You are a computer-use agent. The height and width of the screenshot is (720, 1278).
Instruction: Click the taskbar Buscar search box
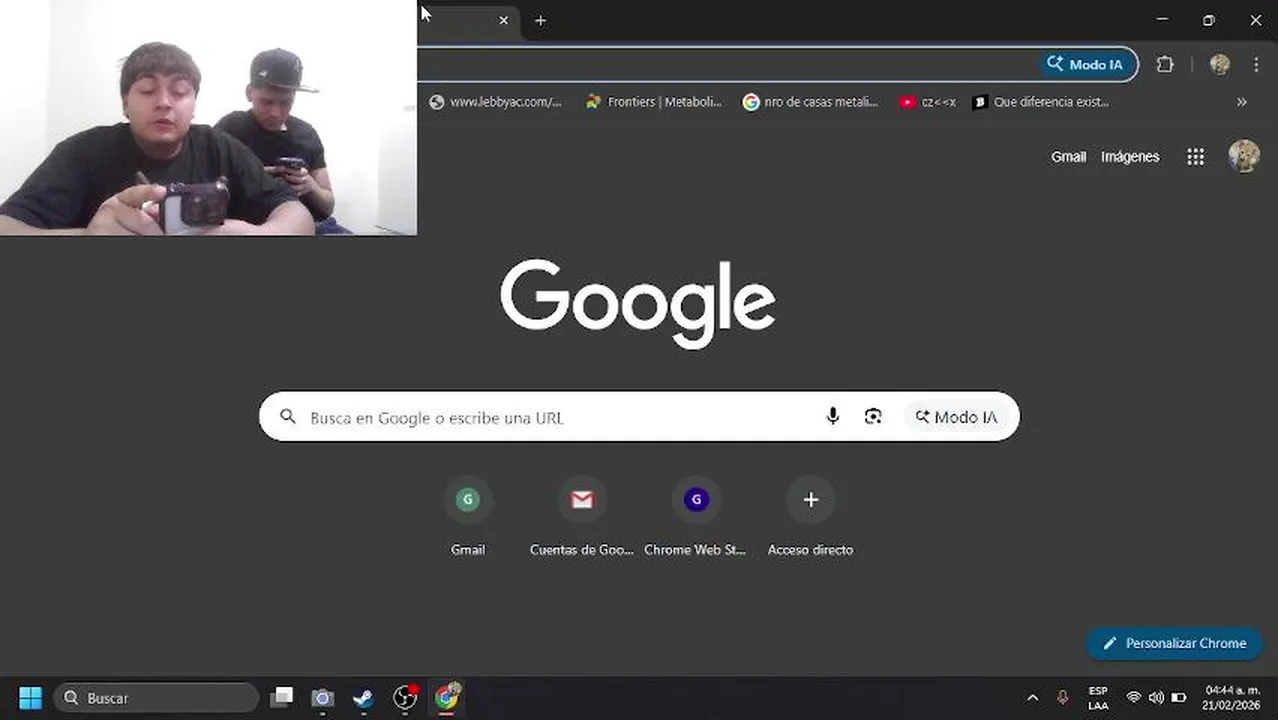pos(156,697)
